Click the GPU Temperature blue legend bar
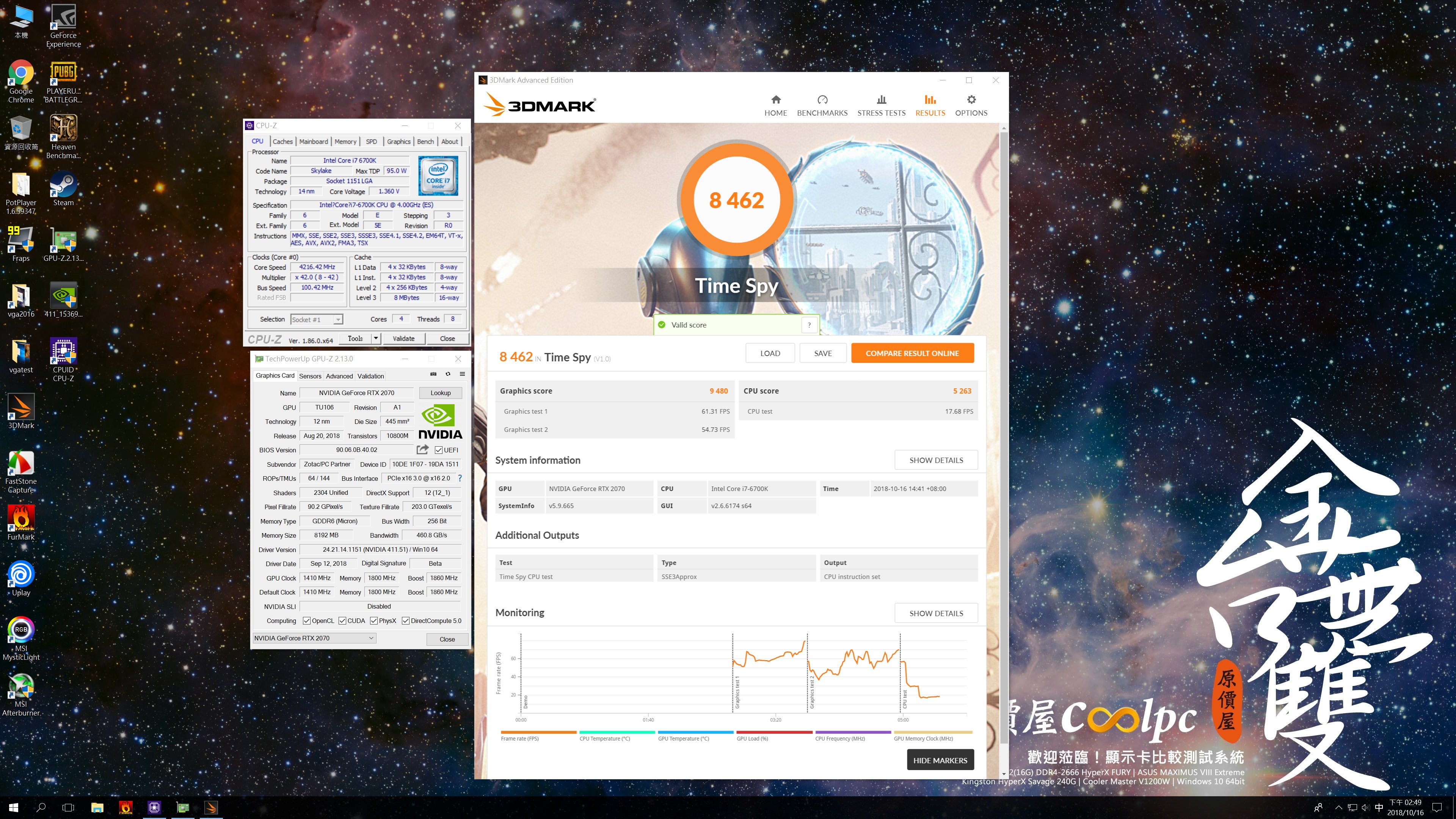 [x=696, y=732]
